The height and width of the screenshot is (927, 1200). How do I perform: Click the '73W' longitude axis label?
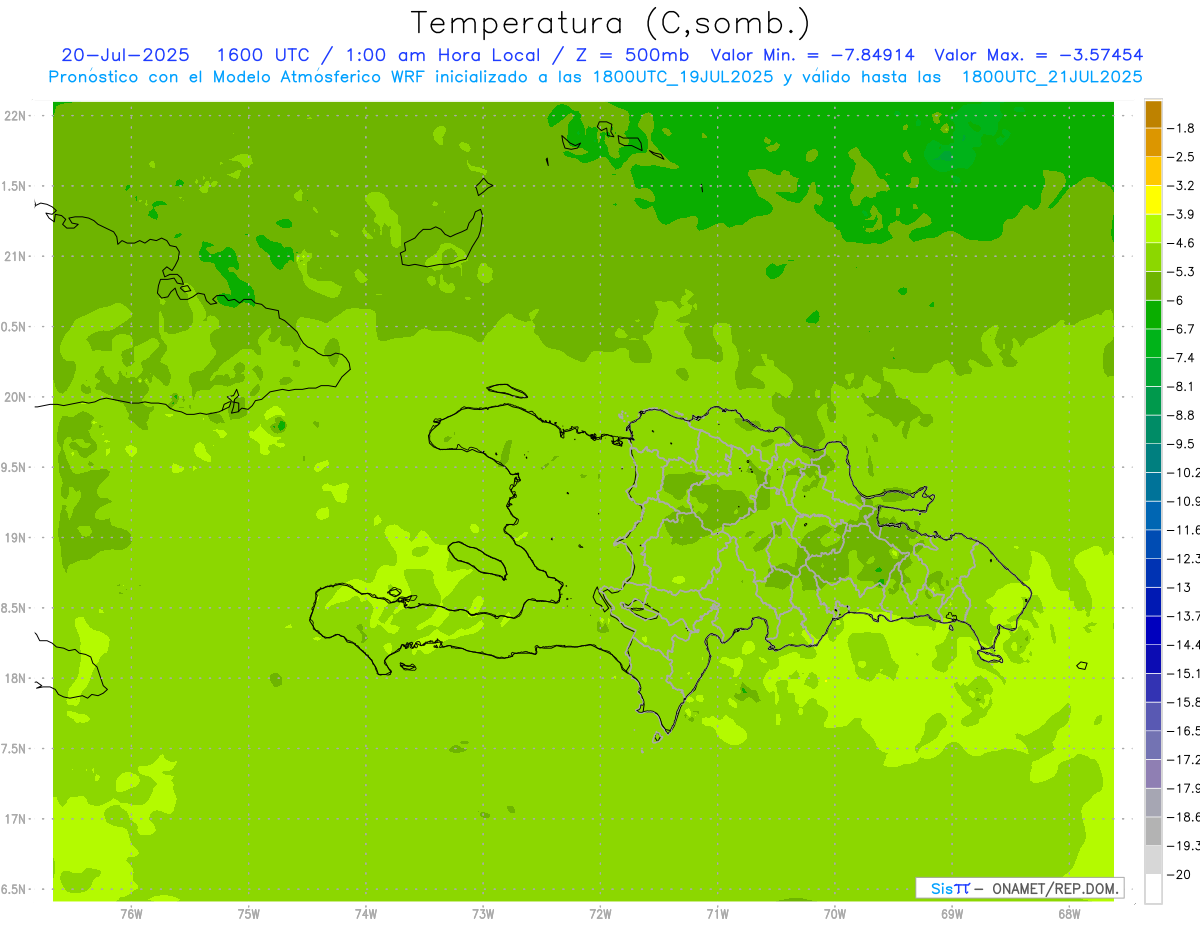click(x=483, y=913)
